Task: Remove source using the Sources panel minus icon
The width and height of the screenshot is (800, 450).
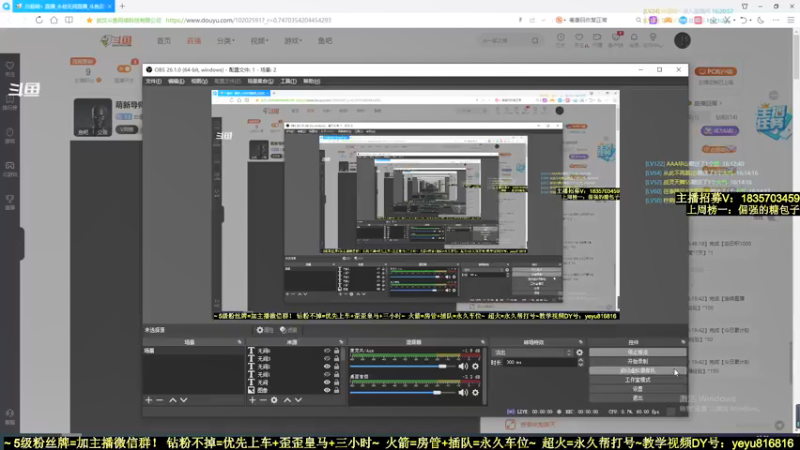Action: [x=263, y=401]
